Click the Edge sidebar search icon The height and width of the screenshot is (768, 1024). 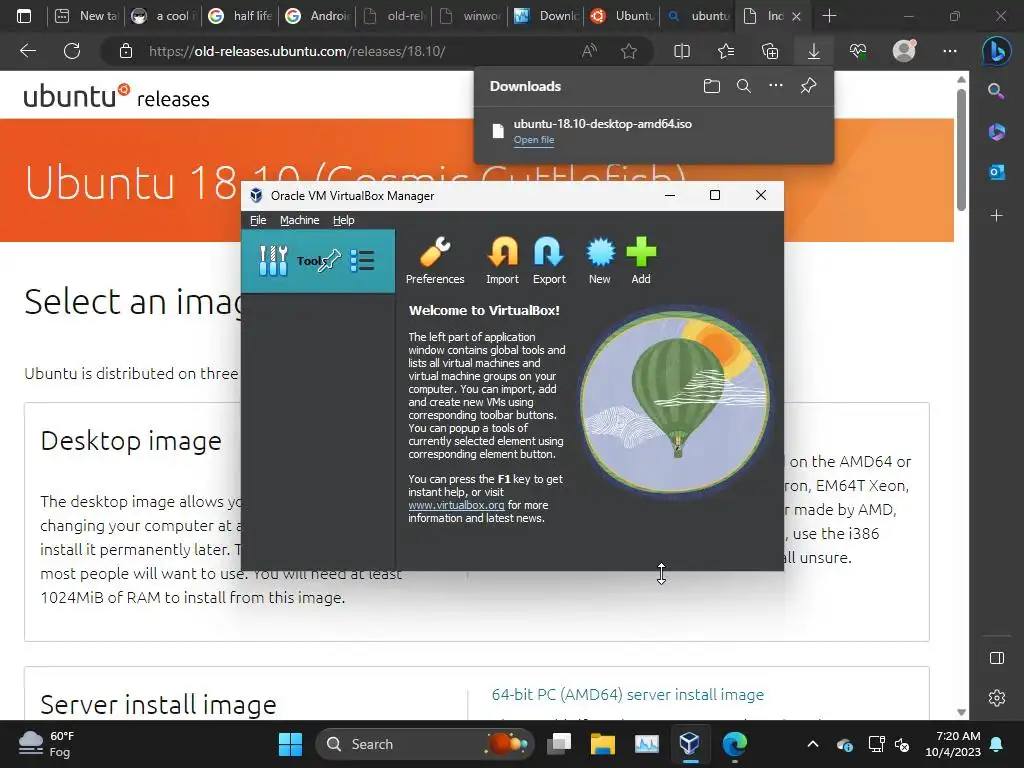[x=996, y=91]
